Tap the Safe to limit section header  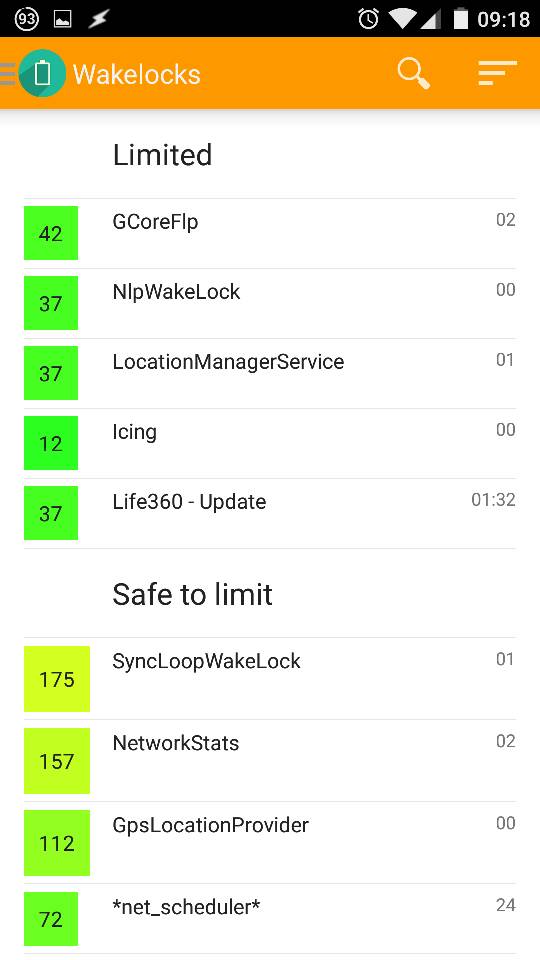[x=192, y=594]
